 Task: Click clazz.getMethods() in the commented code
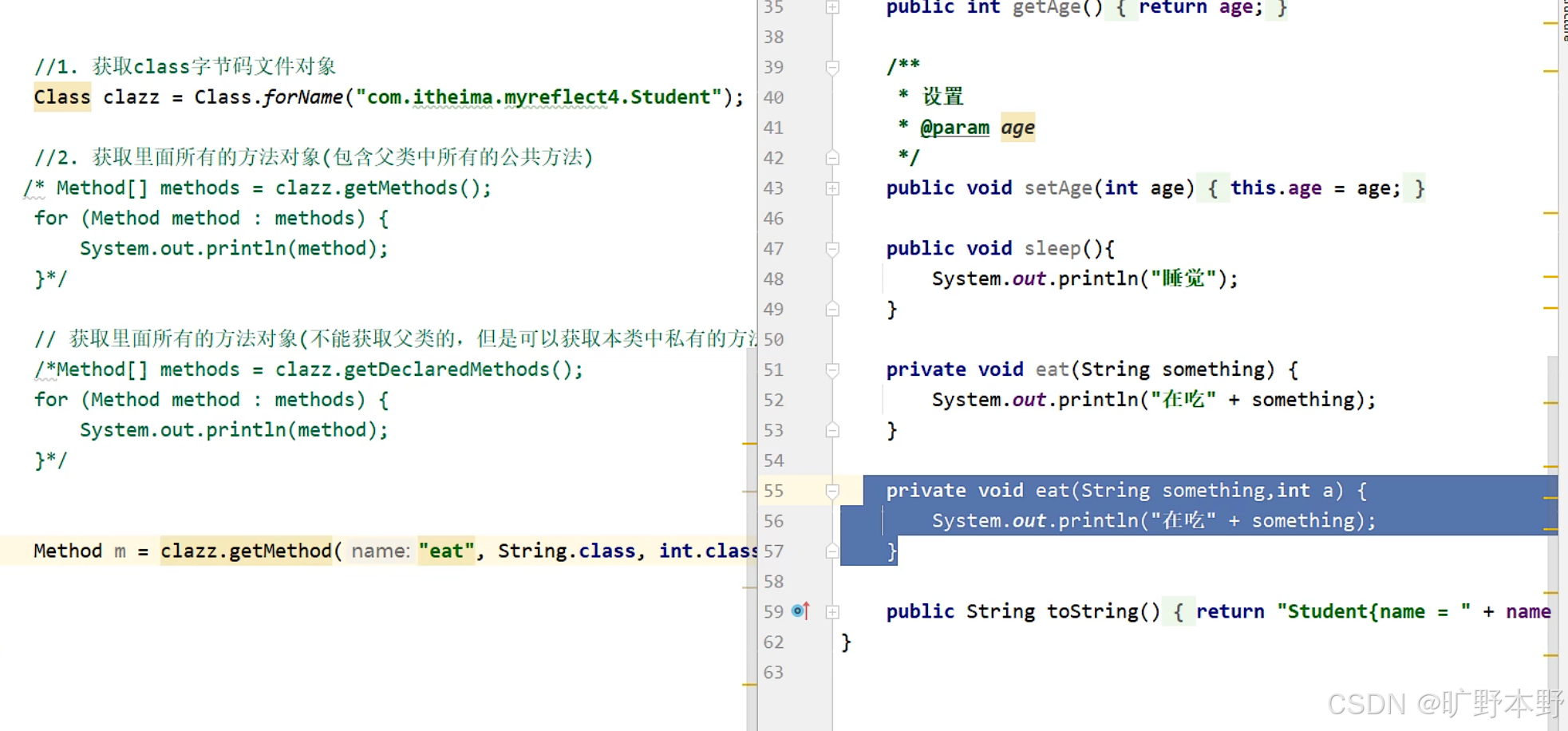pyautogui.click(x=377, y=188)
